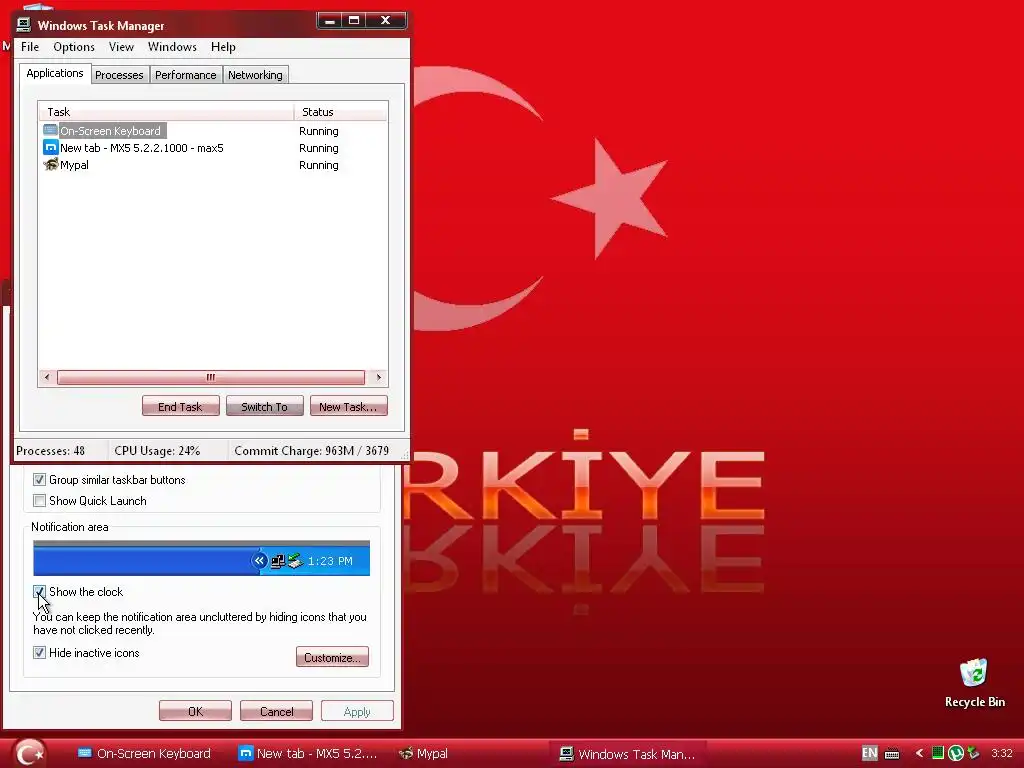
Task: Click the Maxthon MX5 icon in task list
Action: click(50, 148)
